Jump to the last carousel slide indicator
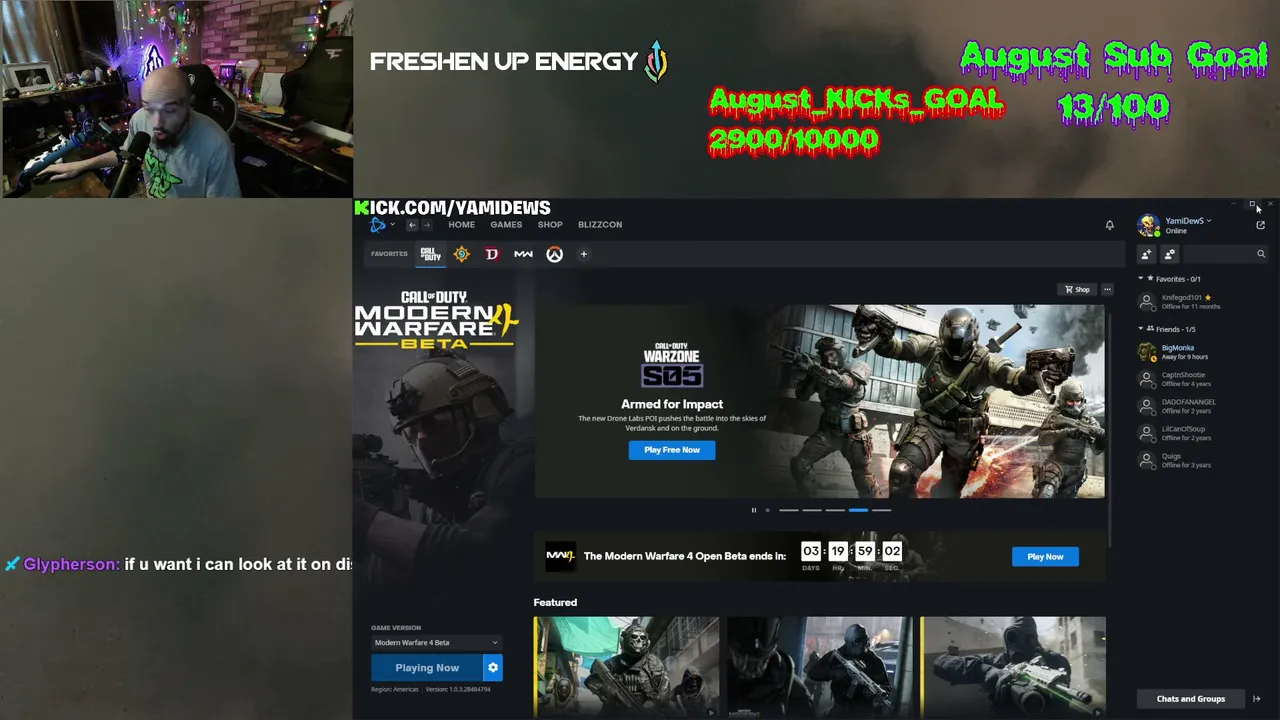 (881, 510)
